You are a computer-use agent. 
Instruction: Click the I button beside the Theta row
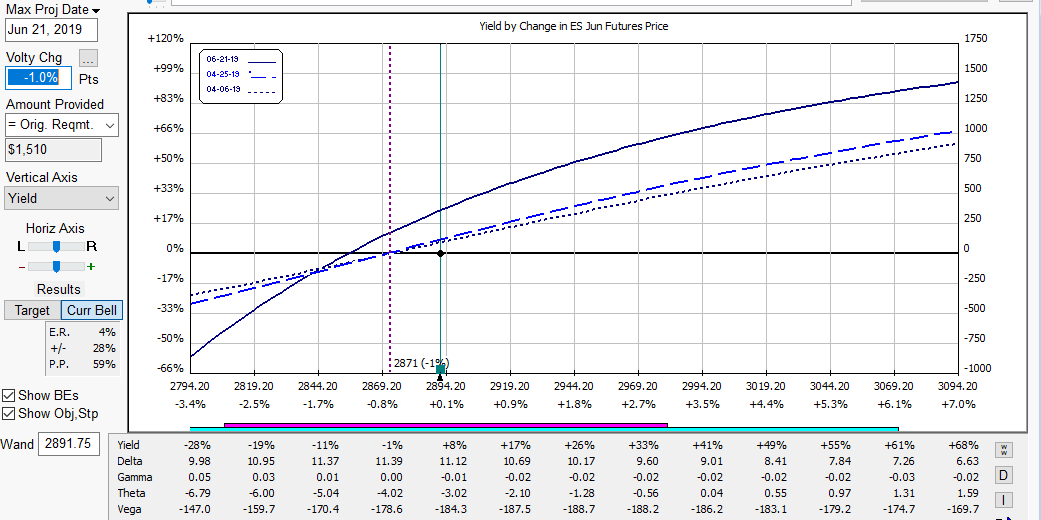tap(1003, 500)
